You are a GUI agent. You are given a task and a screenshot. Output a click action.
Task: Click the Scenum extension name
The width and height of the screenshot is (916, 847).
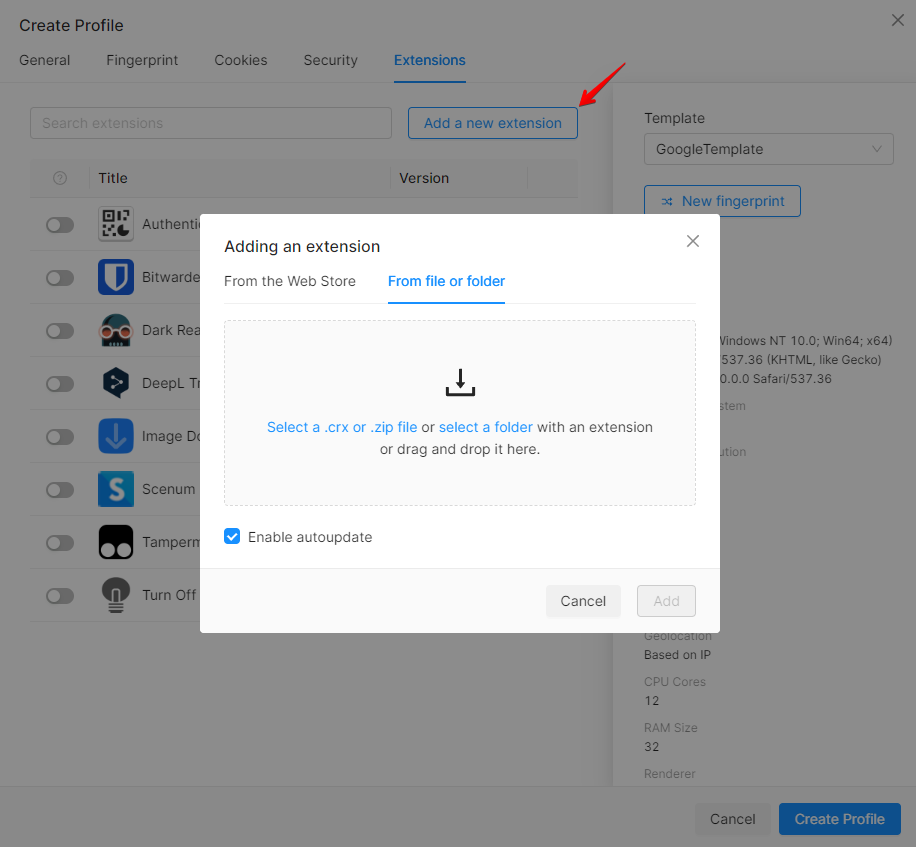[x=168, y=489]
